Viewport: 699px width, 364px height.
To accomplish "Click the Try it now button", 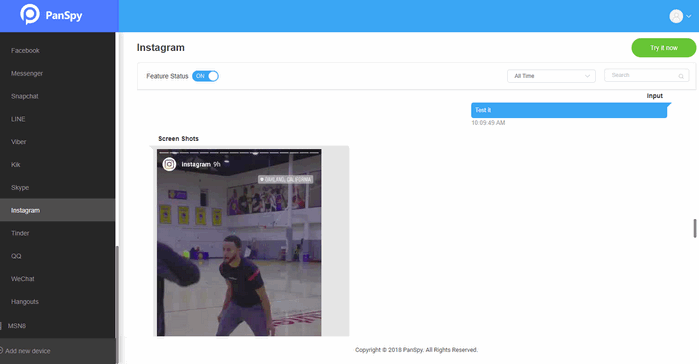I will (x=663, y=48).
